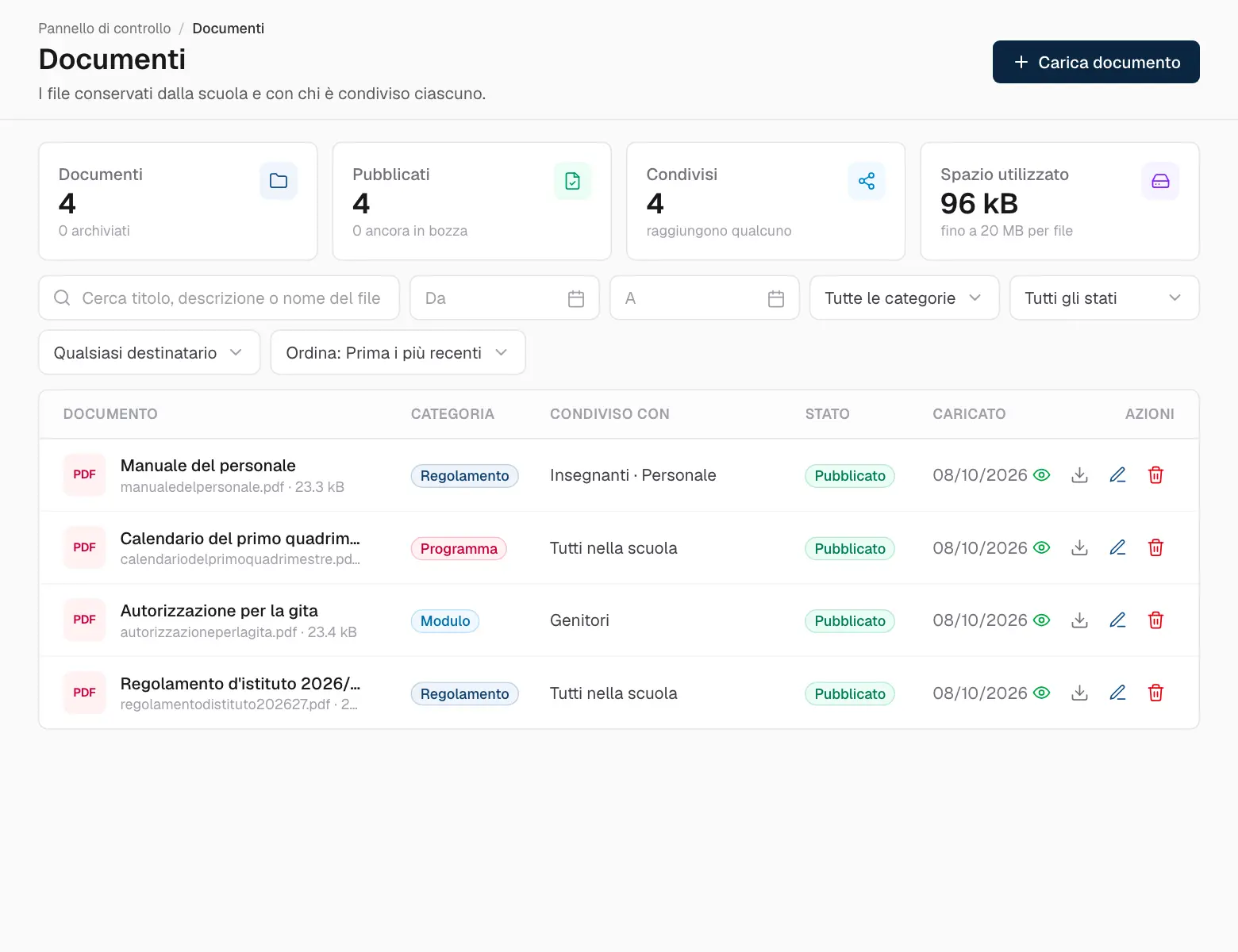Edit the Manuale del personale document
Image resolution: width=1238 pixels, height=952 pixels.
(x=1117, y=475)
